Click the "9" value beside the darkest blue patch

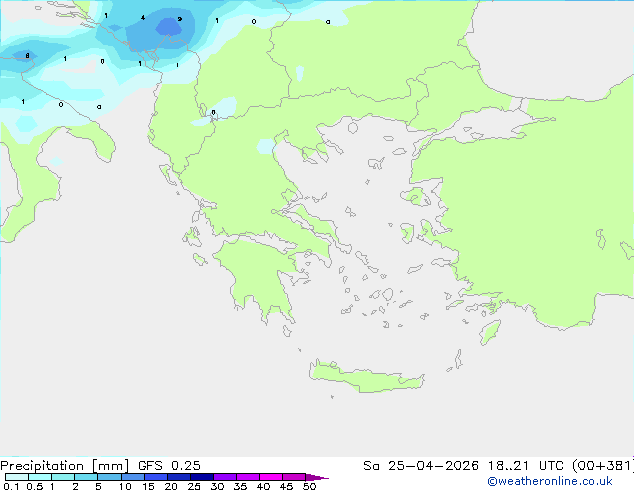click(x=180, y=19)
